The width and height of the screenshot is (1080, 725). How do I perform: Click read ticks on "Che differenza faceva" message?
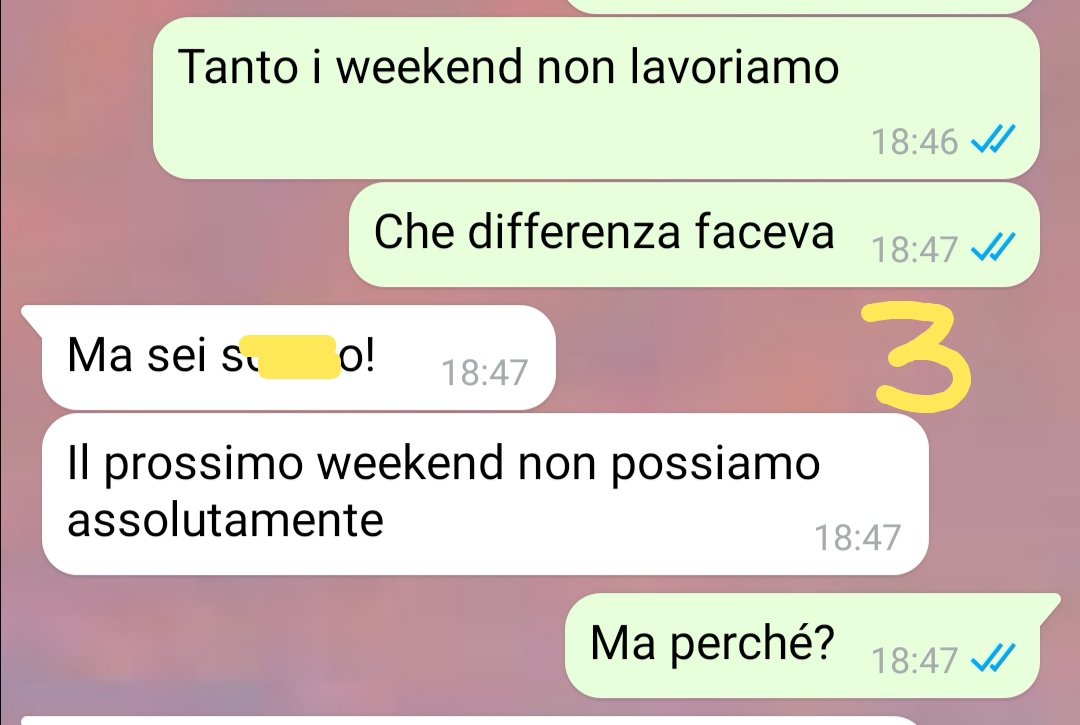tap(993, 247)
